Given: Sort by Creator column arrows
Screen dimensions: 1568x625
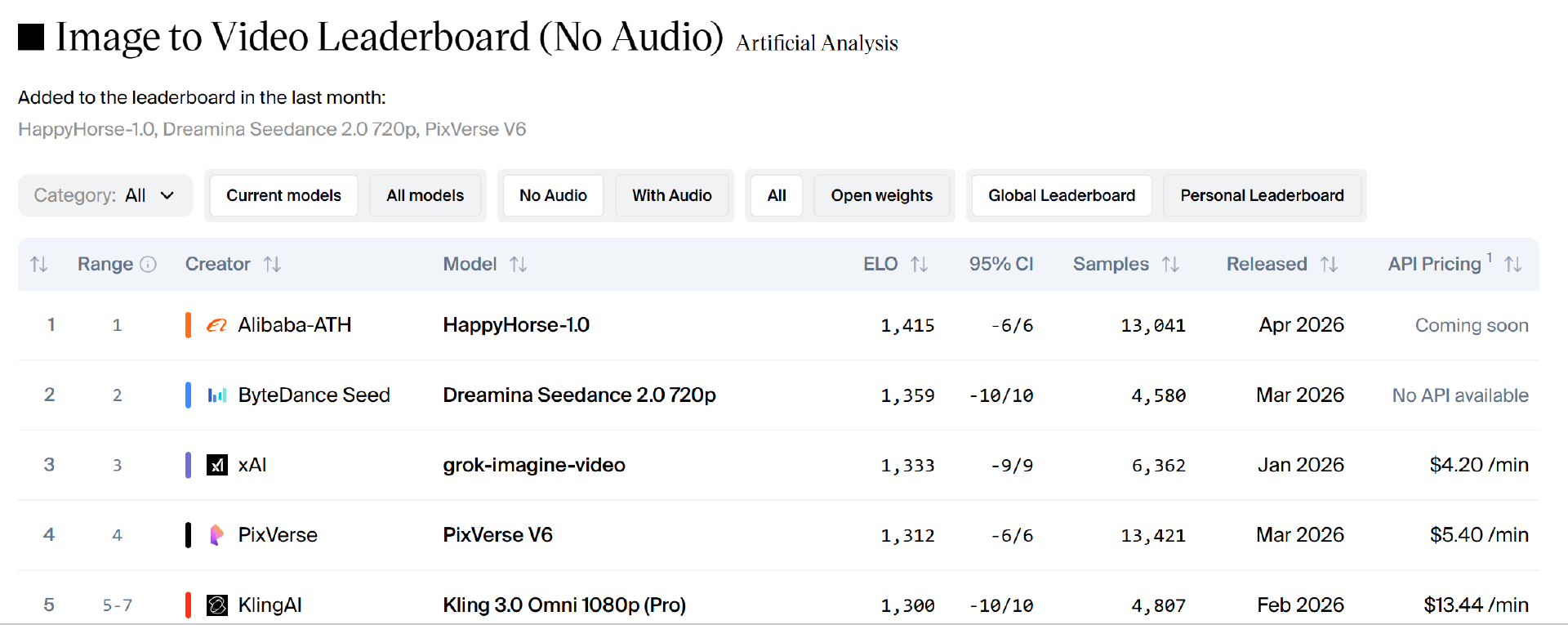Looking at the screenshot, I should 272,264.
